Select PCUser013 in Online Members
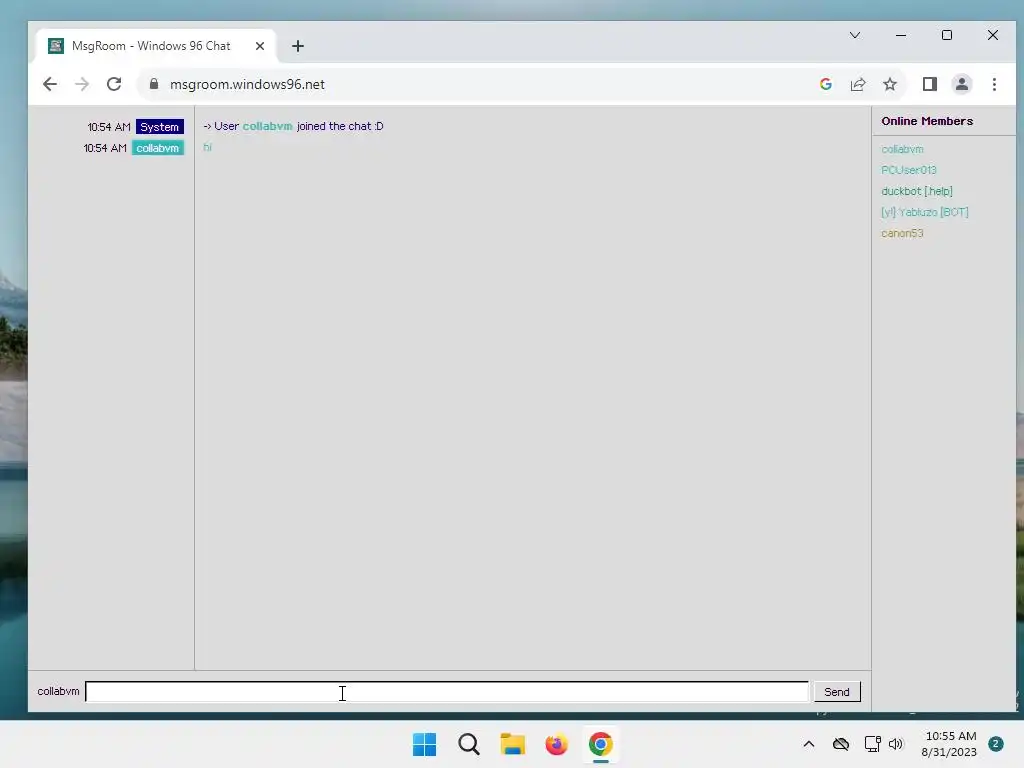Image resolution: width=1024 pixels, height=768 pixels. coord(908,170)
